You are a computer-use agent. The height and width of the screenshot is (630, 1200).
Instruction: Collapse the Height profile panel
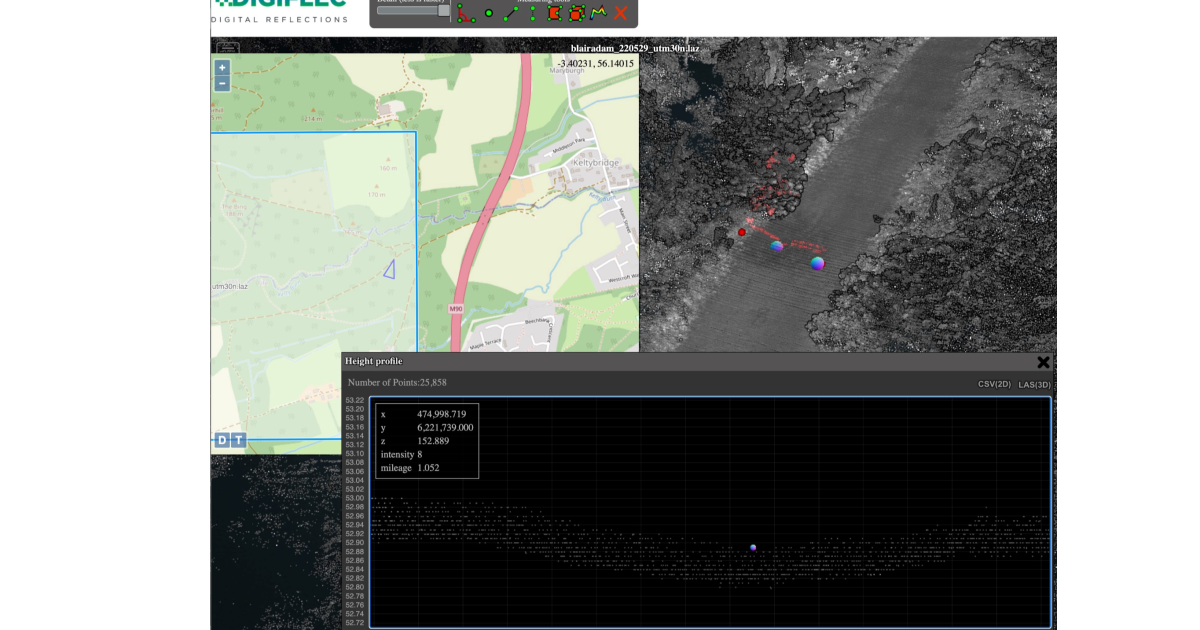click(1044, 363)
